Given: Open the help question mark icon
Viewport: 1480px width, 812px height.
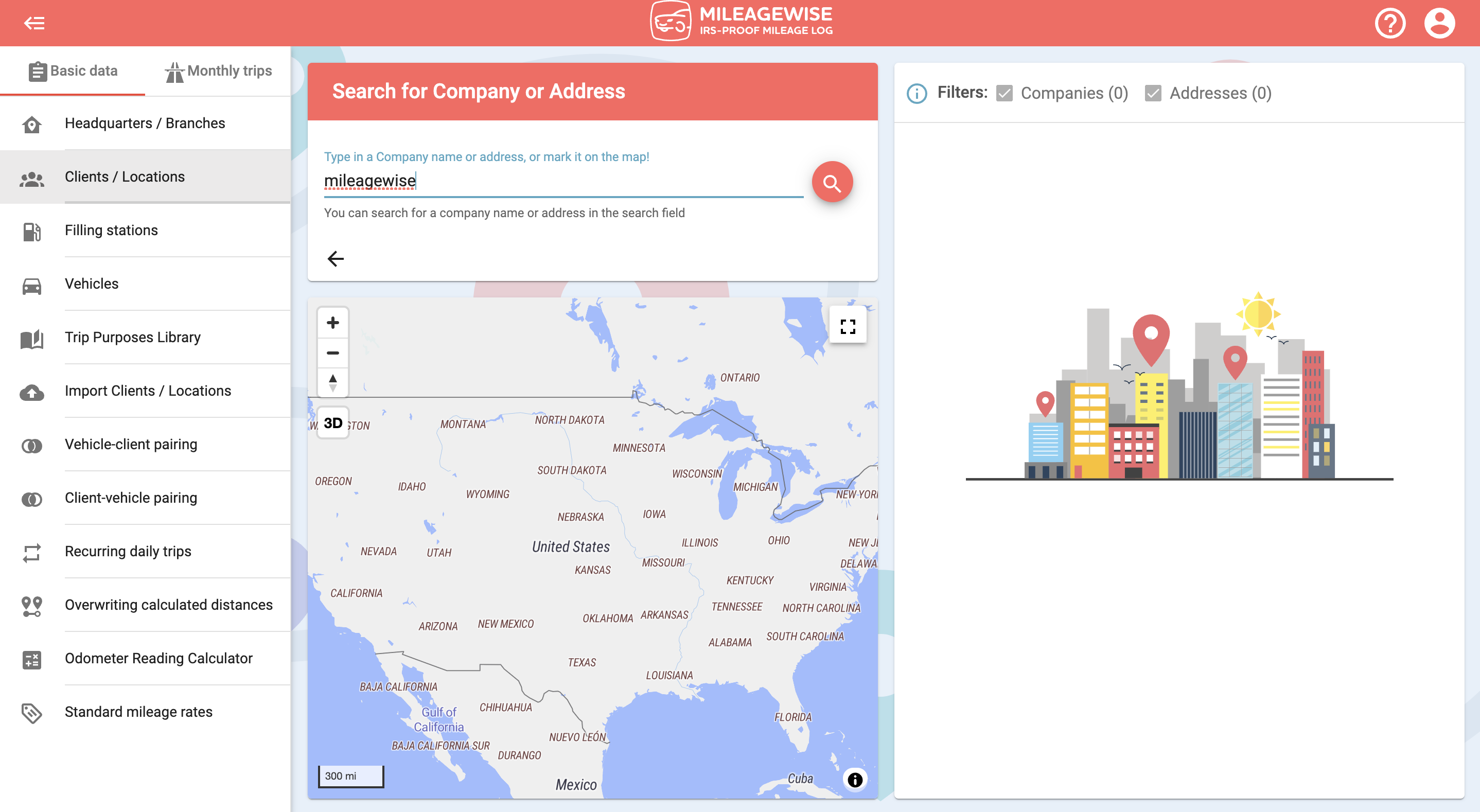Looking at the screenshot, I should [x=1389, y=23].
